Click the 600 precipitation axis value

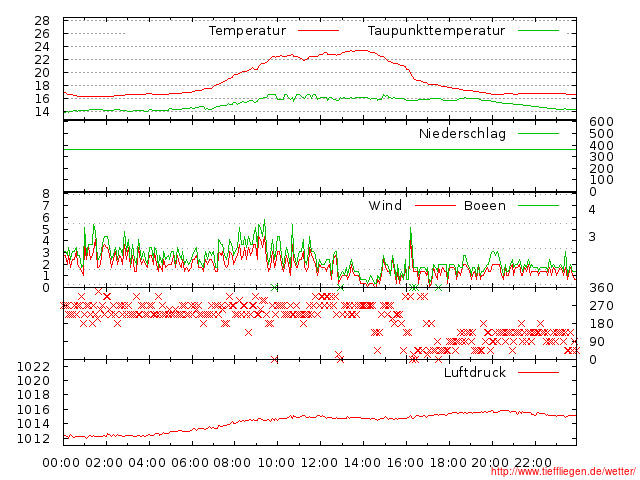601,122
